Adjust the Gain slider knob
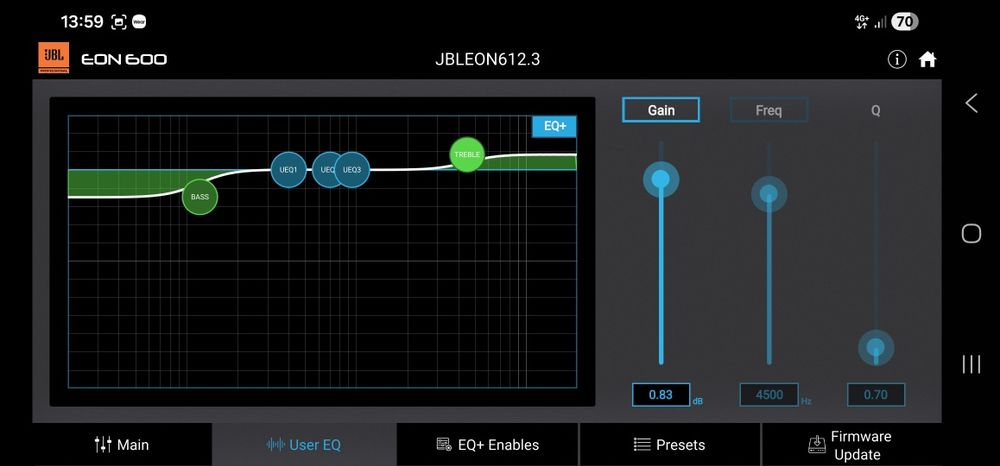This screenshot has height=466, width=1000. 661,178
